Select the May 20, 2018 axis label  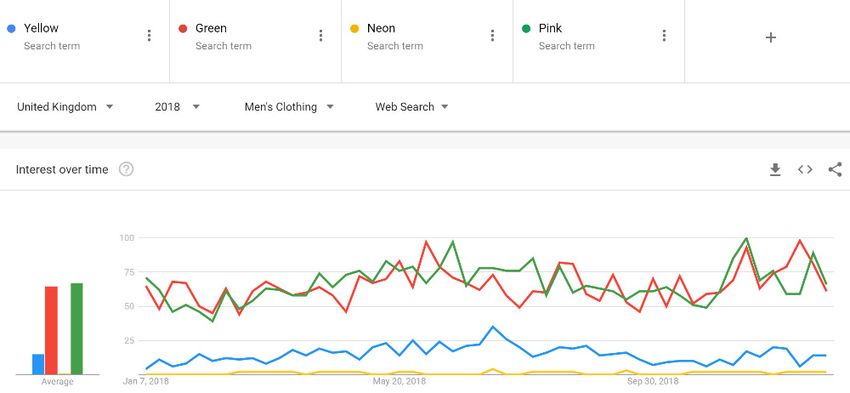point(399,382)
